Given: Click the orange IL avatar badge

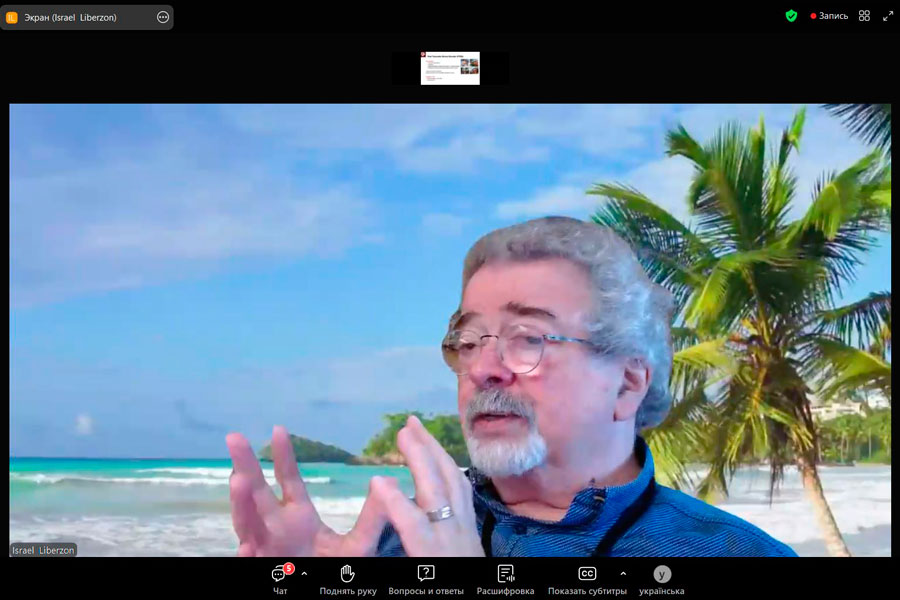Looking at the screenshot, I should (12, 18).
